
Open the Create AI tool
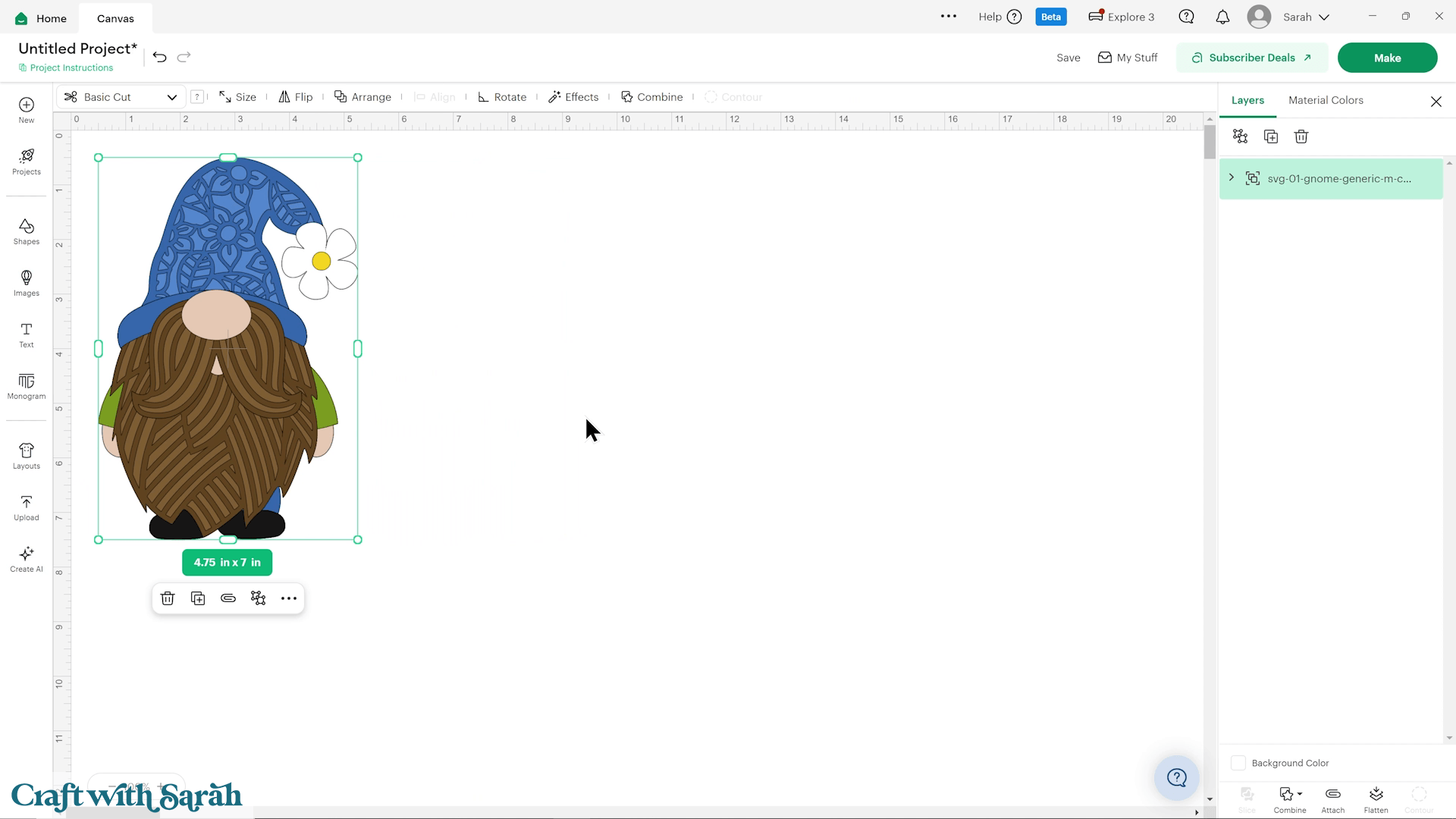click(27, 559)
